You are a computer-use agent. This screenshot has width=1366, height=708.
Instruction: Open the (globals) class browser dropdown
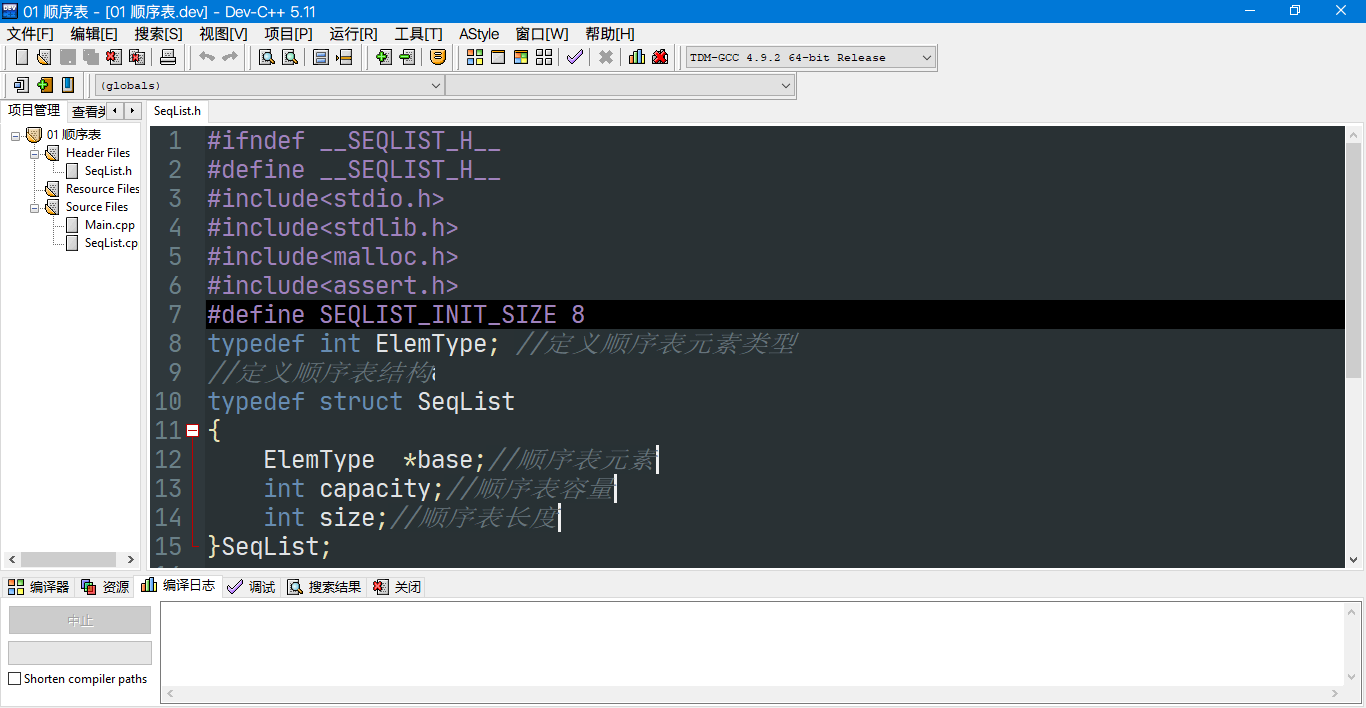click(436, 85)
